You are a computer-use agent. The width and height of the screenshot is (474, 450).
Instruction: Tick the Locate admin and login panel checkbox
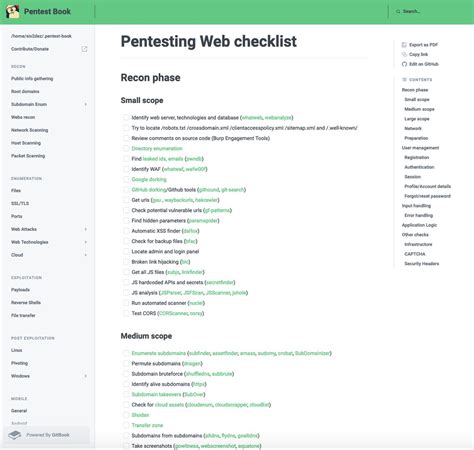pyautogui.click(x=126, y=251)
